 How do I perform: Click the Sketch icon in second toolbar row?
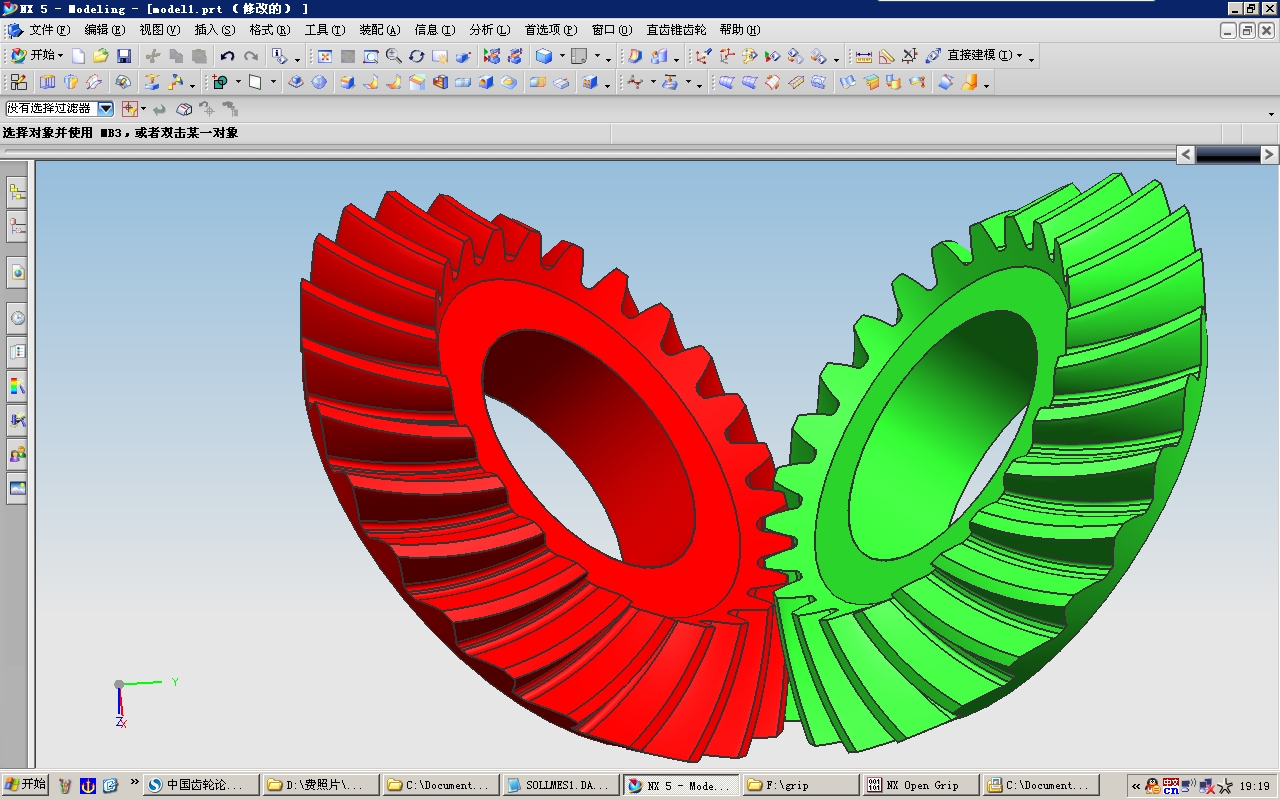pyautogui.click(x=18, y=82)
